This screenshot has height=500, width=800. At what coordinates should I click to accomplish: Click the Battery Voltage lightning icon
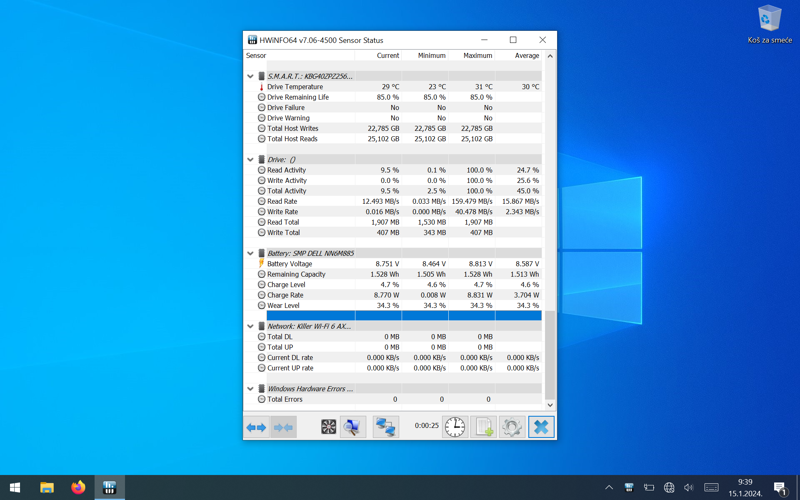pyautogui.click(x=262, y=263)
